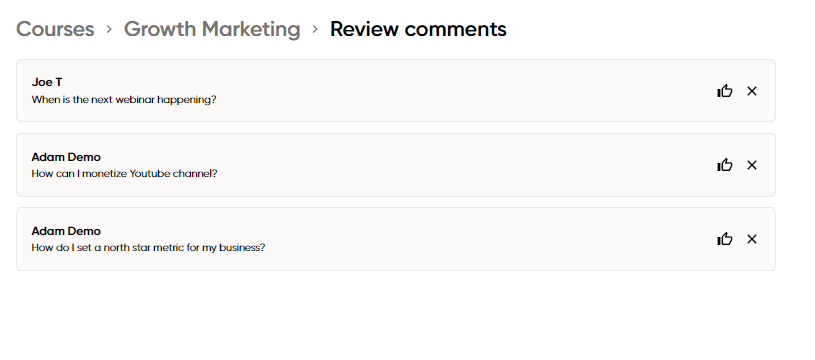Screen dimensions: 815x360
Task: Reject Joe T's comment with the X icon
Action: [752, 91]
